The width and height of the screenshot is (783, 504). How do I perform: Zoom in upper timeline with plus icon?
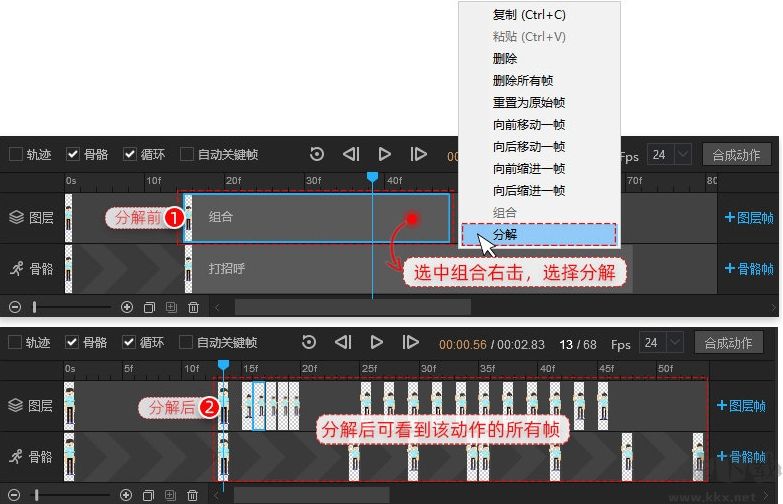127,307
